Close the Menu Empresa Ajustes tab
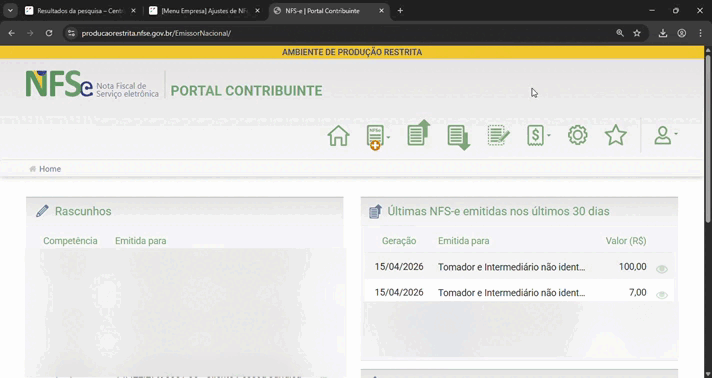 pos(257,10)
